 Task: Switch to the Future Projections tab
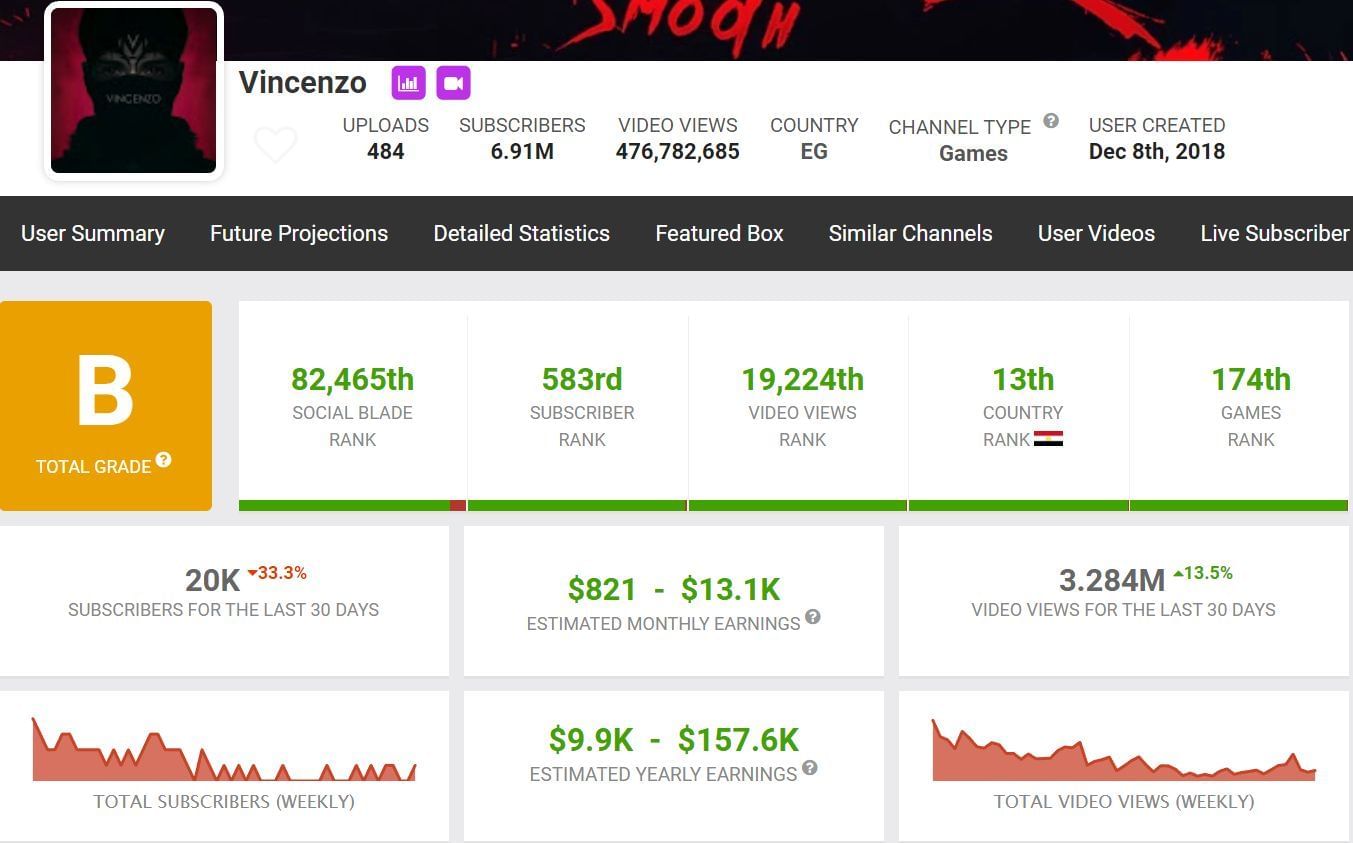[299, 233]
